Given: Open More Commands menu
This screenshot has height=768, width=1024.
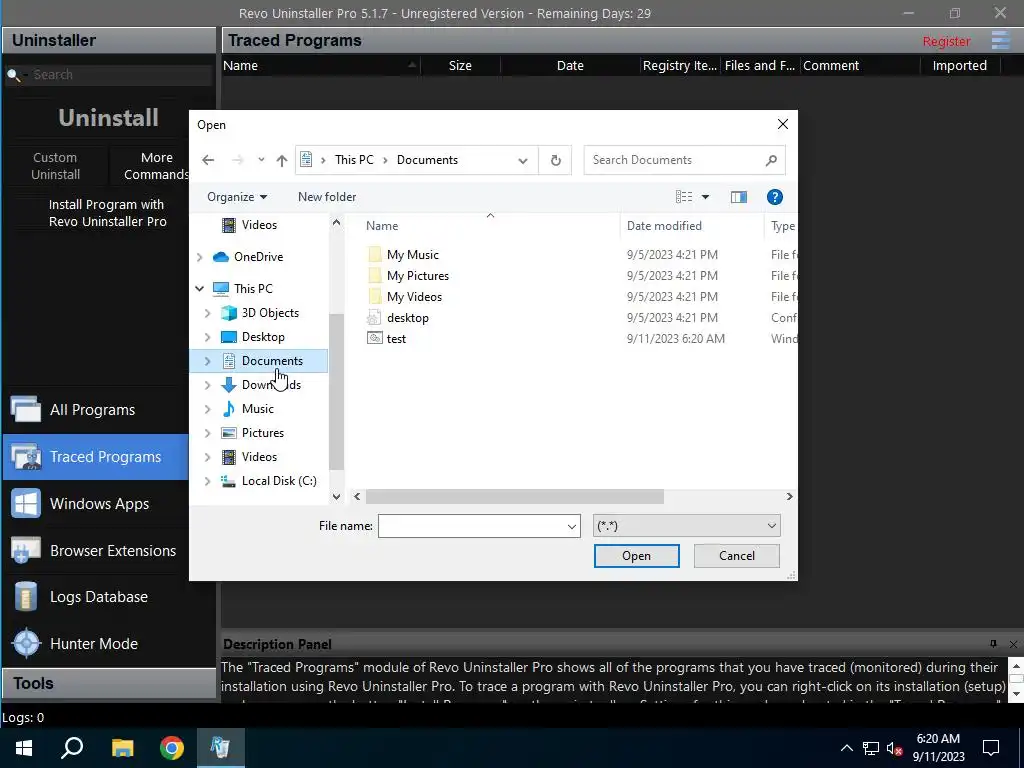Looking at the screenshot, I should pyautogui.click(x=157, y=166).
